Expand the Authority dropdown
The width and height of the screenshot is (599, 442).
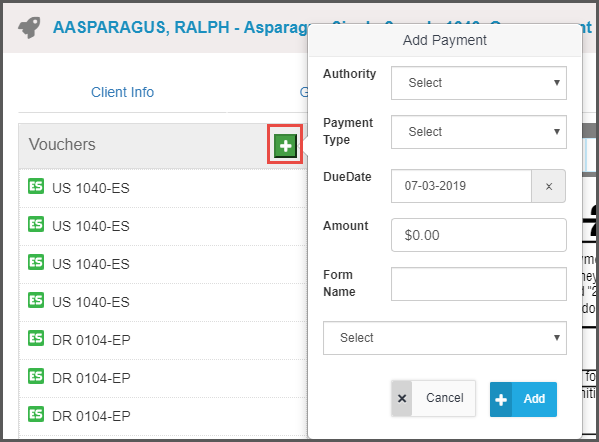point(479,83)
